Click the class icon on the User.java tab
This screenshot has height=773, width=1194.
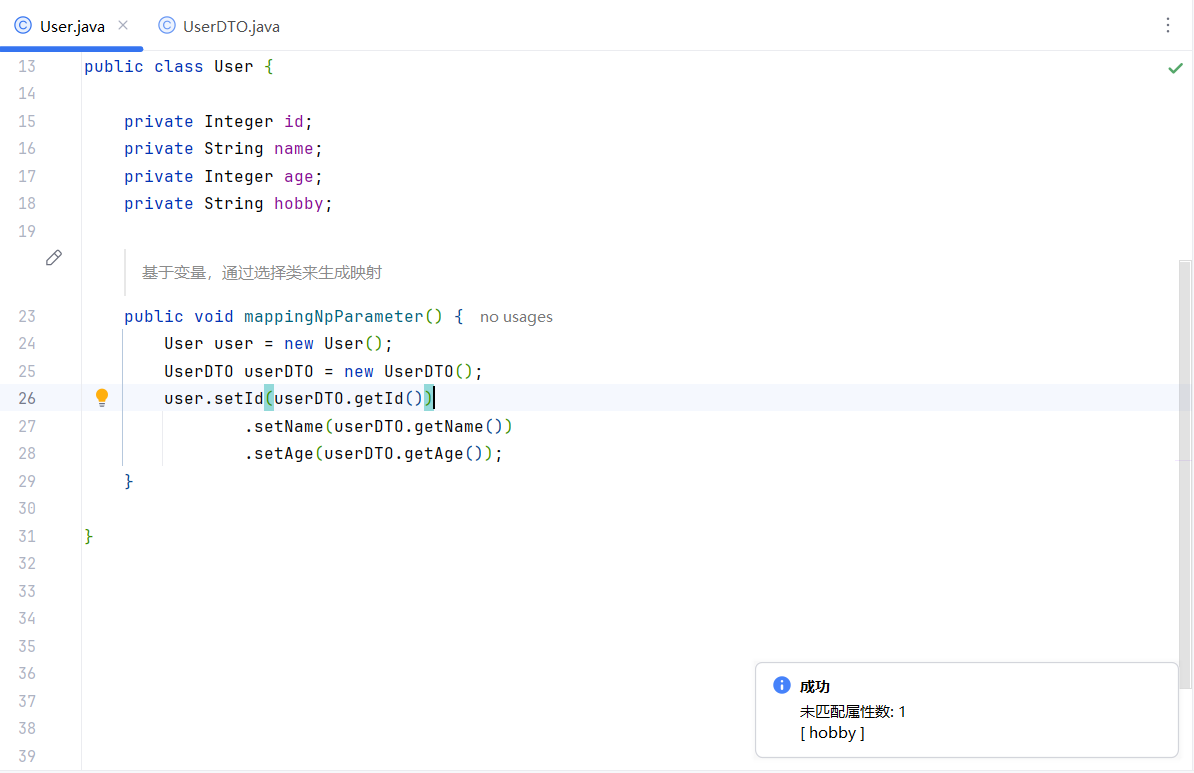tap(22, 27)
